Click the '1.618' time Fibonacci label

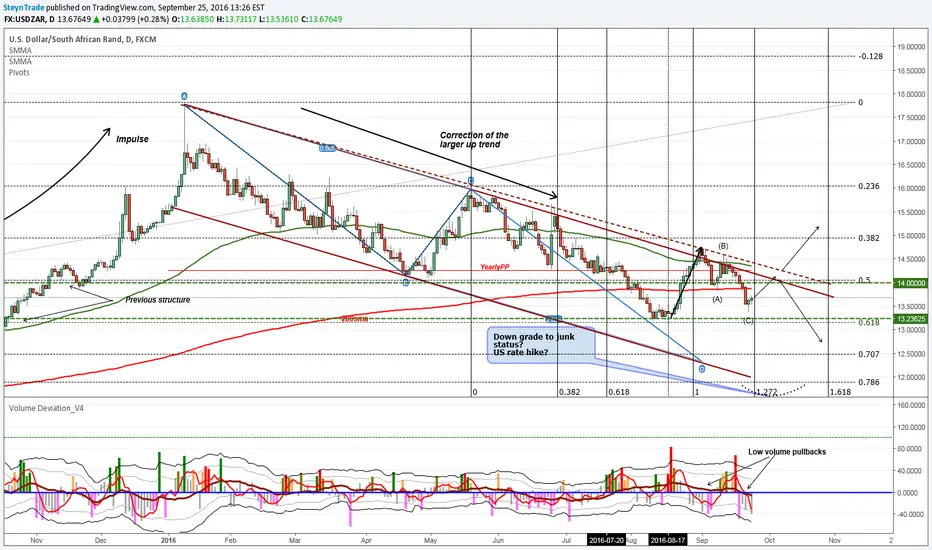(x=840, y=392)
